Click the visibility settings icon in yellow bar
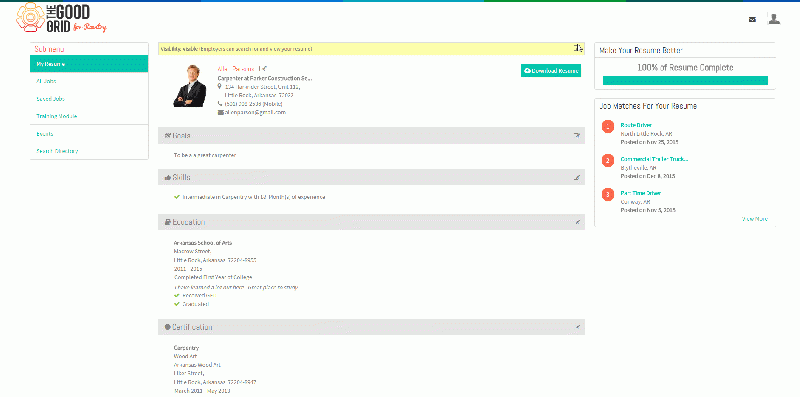800x397 pixels. click(578, 48)
